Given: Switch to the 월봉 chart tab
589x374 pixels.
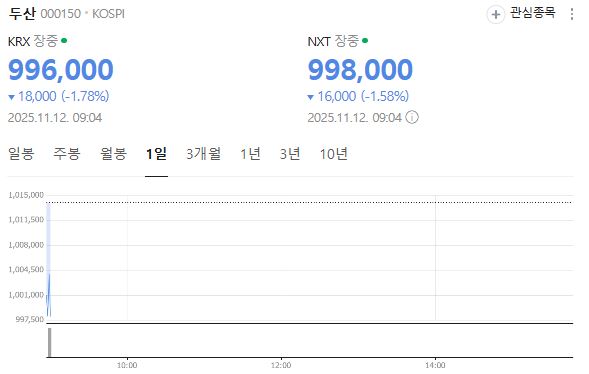Looking at the screenshot, I should click(113, 154).
